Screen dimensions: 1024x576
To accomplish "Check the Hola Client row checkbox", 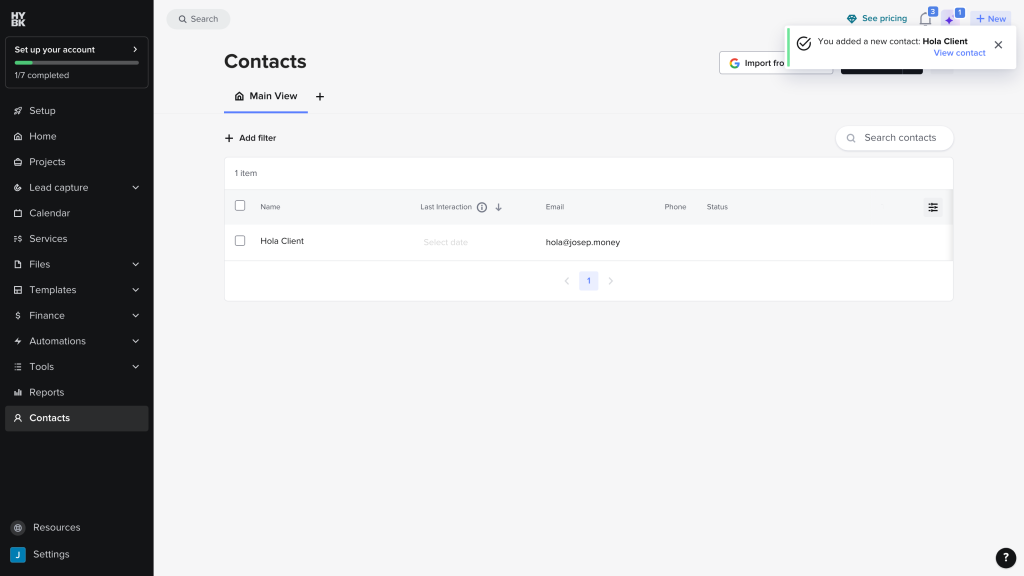I will pos(240,241).
